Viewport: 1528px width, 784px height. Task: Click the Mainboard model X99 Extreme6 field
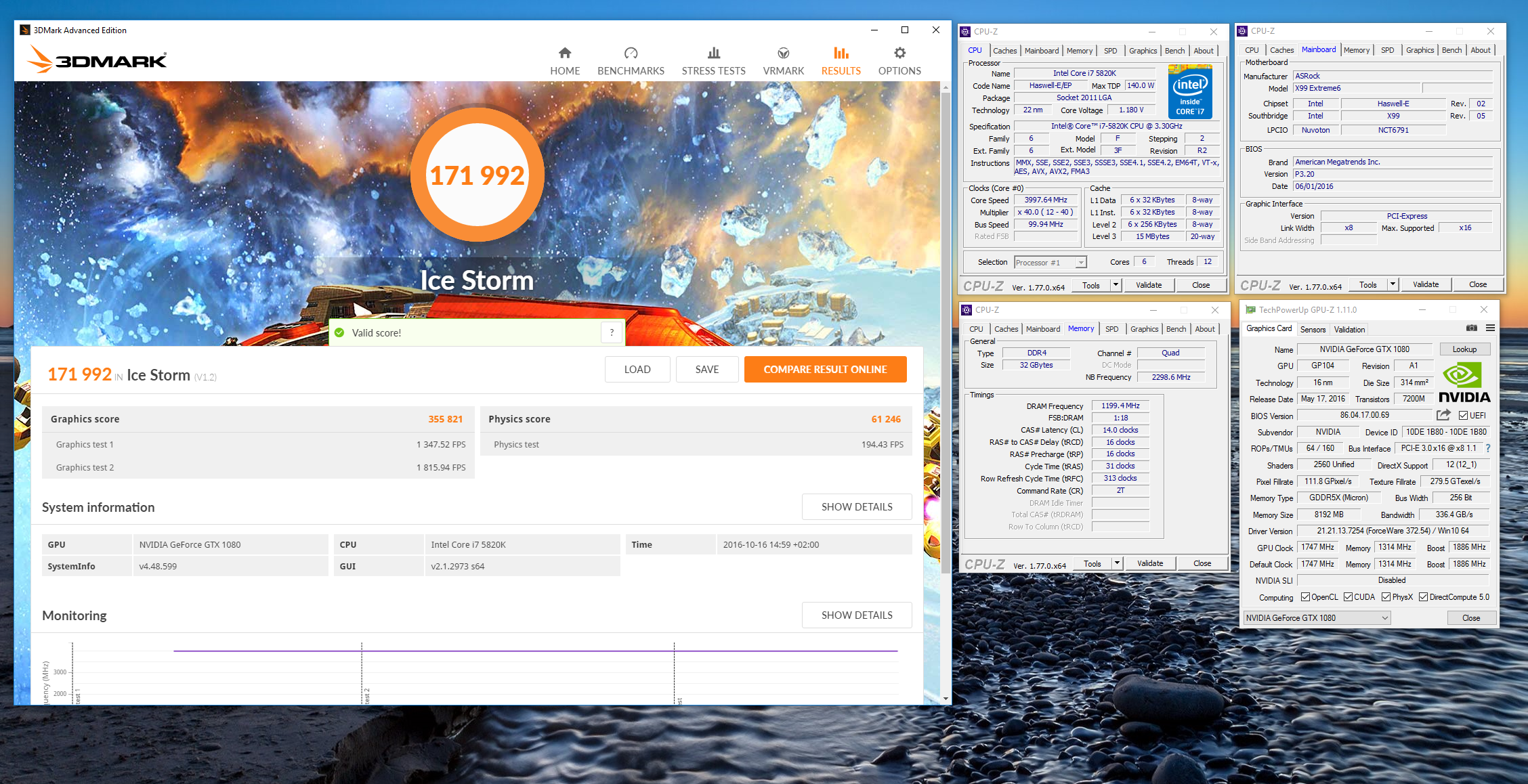click(x=1356, y=88)
